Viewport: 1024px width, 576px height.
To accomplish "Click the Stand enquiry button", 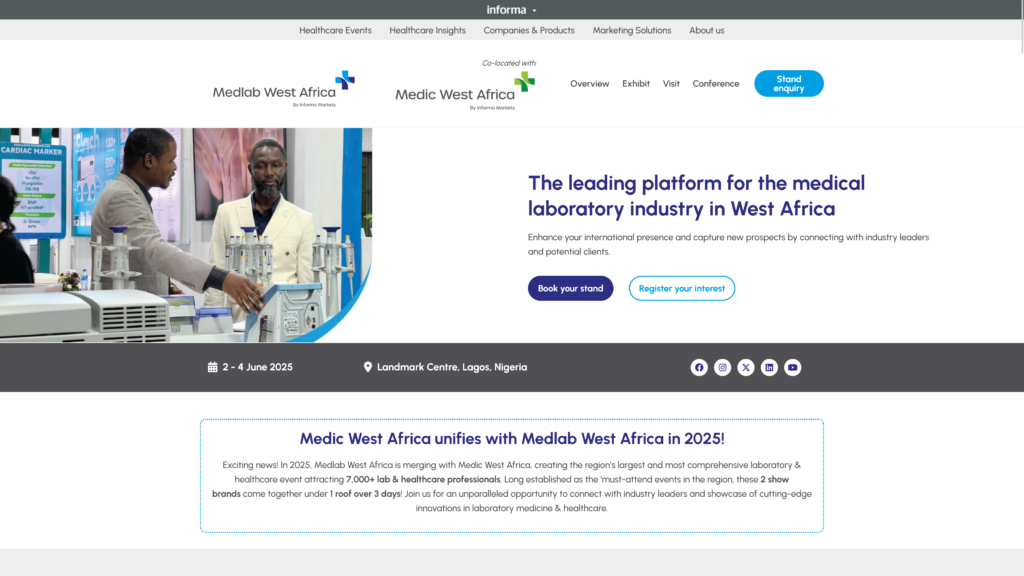I will click(x=789, y=84).
